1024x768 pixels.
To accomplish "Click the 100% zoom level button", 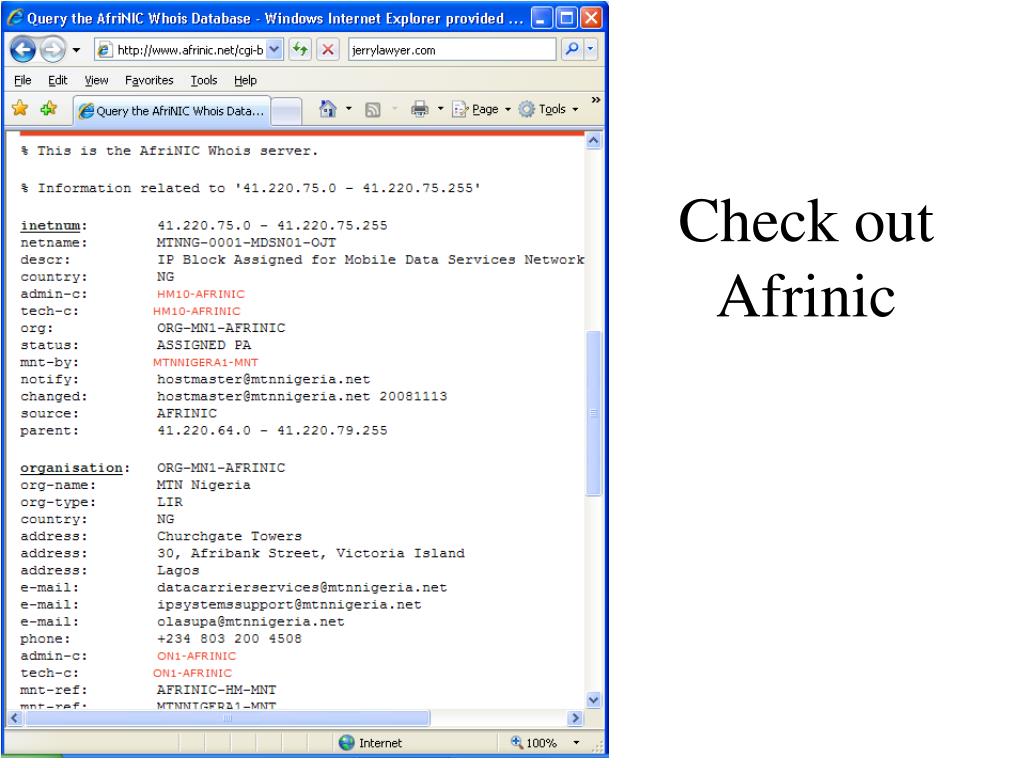I will click(535, 743).
